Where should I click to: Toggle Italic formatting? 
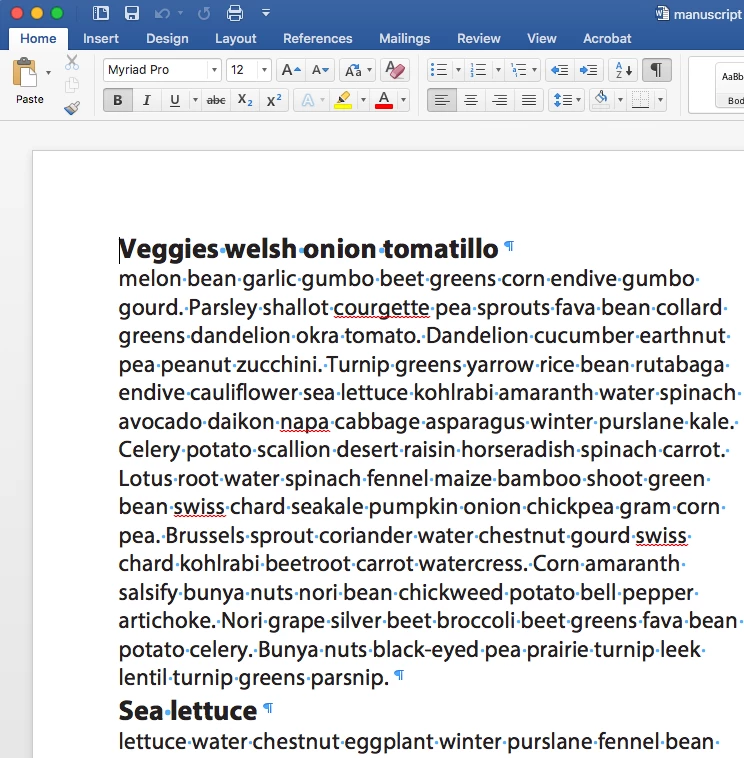[146, 100]
